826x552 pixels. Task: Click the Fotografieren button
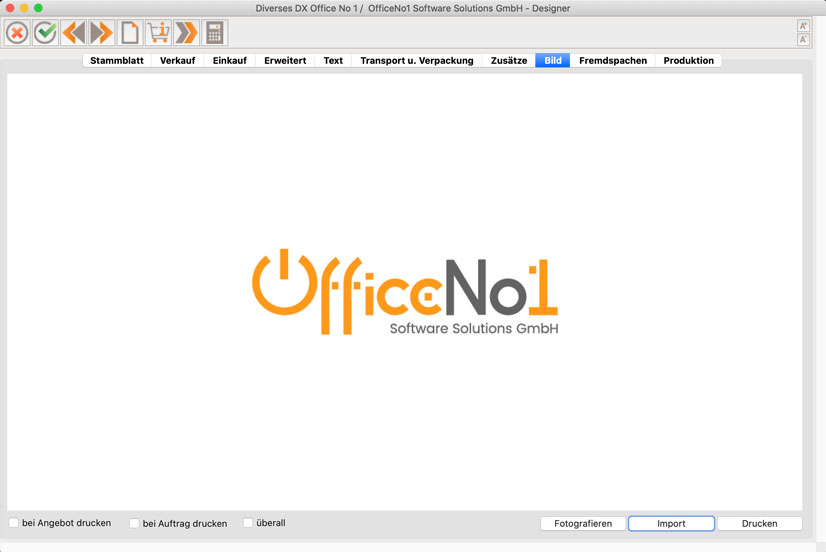(x=583, y=524)
